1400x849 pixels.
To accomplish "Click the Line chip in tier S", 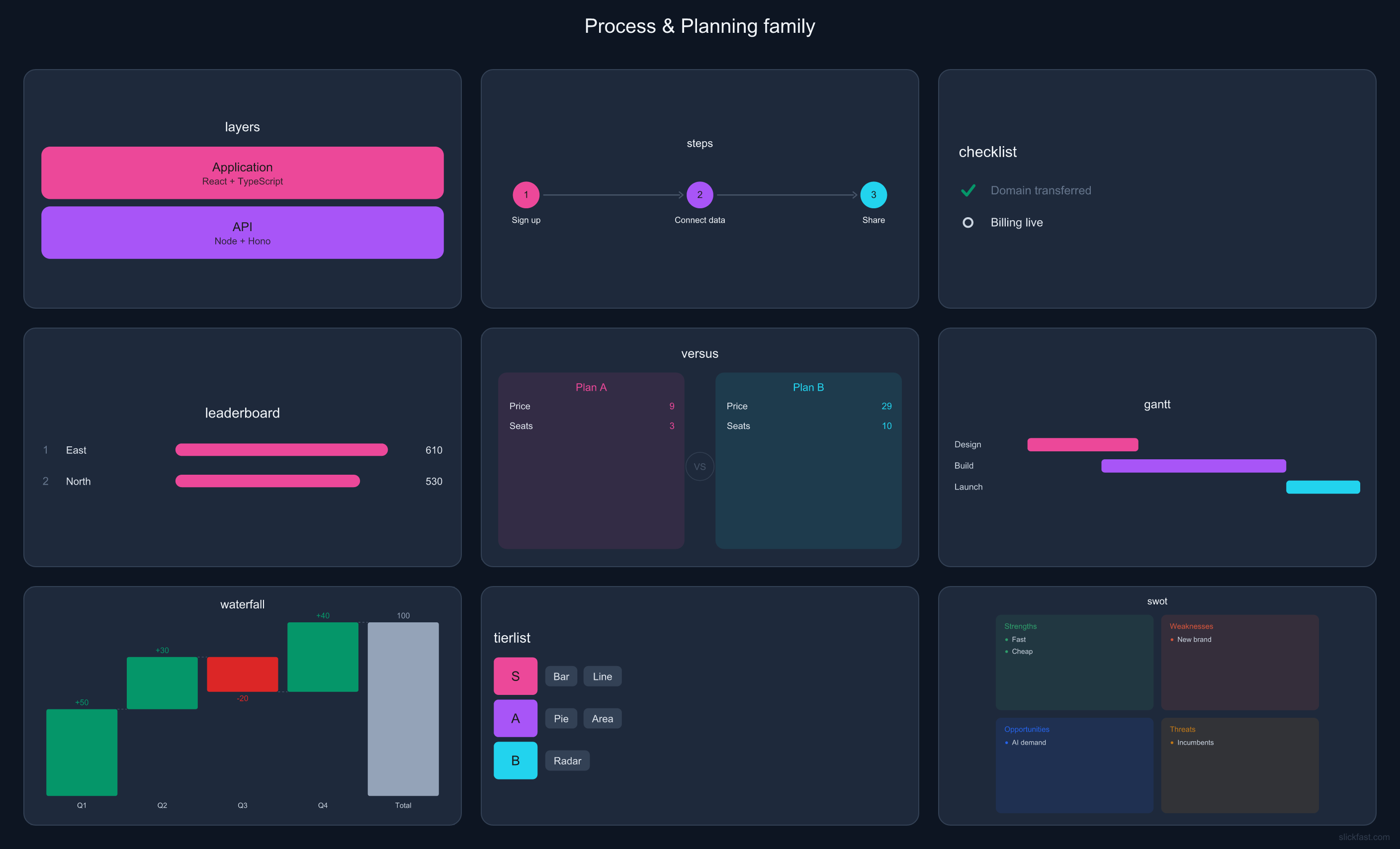I will coord(602,676).
